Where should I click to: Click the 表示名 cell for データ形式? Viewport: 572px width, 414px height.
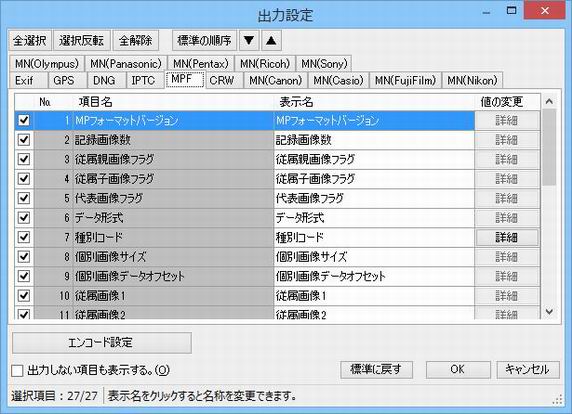tap(374, 218)
